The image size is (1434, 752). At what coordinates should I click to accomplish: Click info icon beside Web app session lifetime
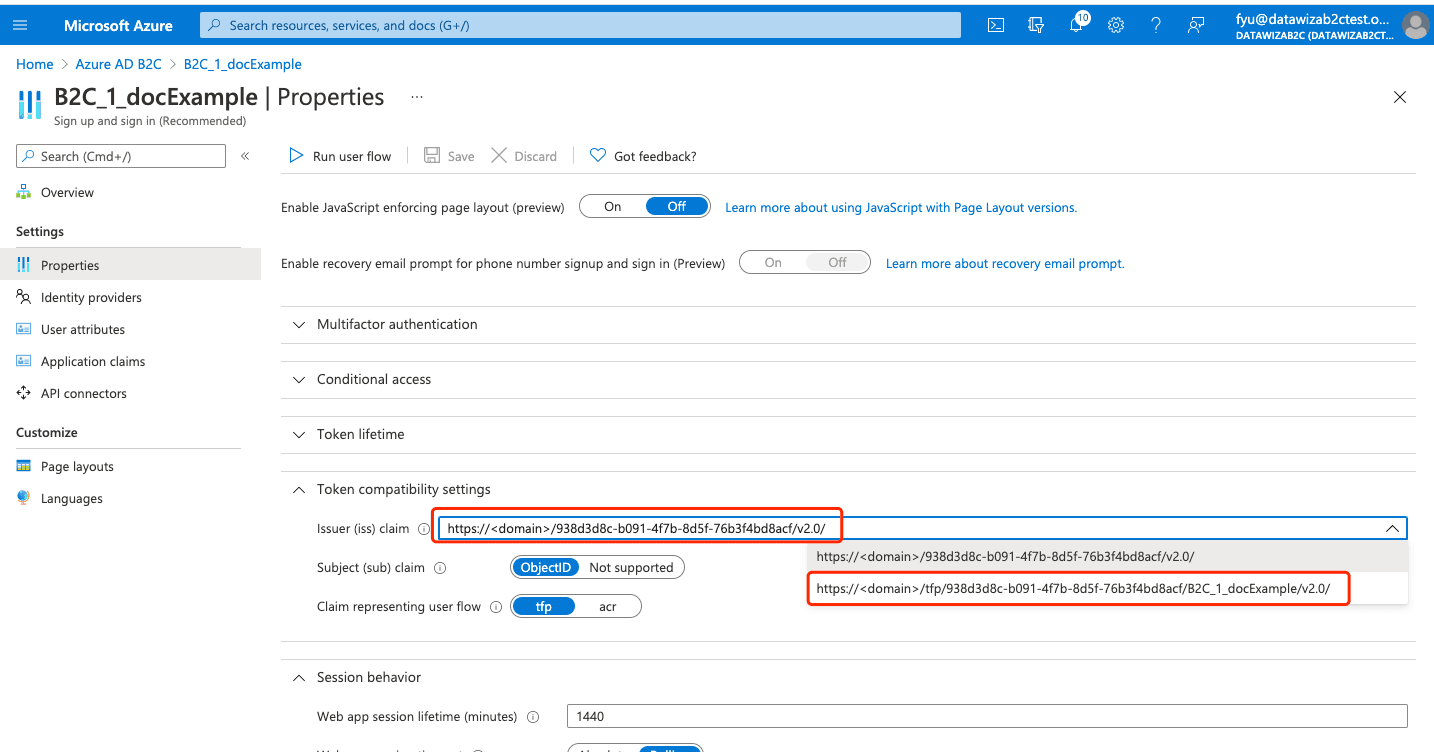[x=532, y=717]
